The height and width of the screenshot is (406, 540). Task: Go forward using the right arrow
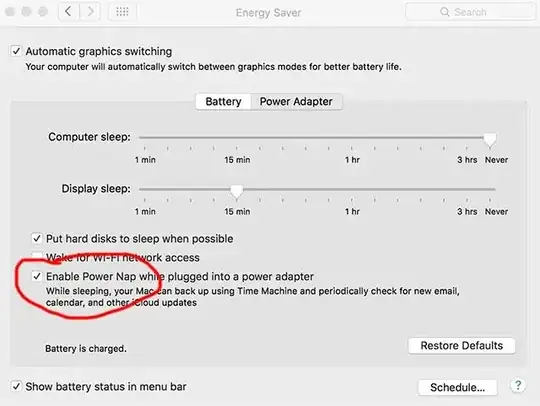pyautogui.click(x=90, y=12)
